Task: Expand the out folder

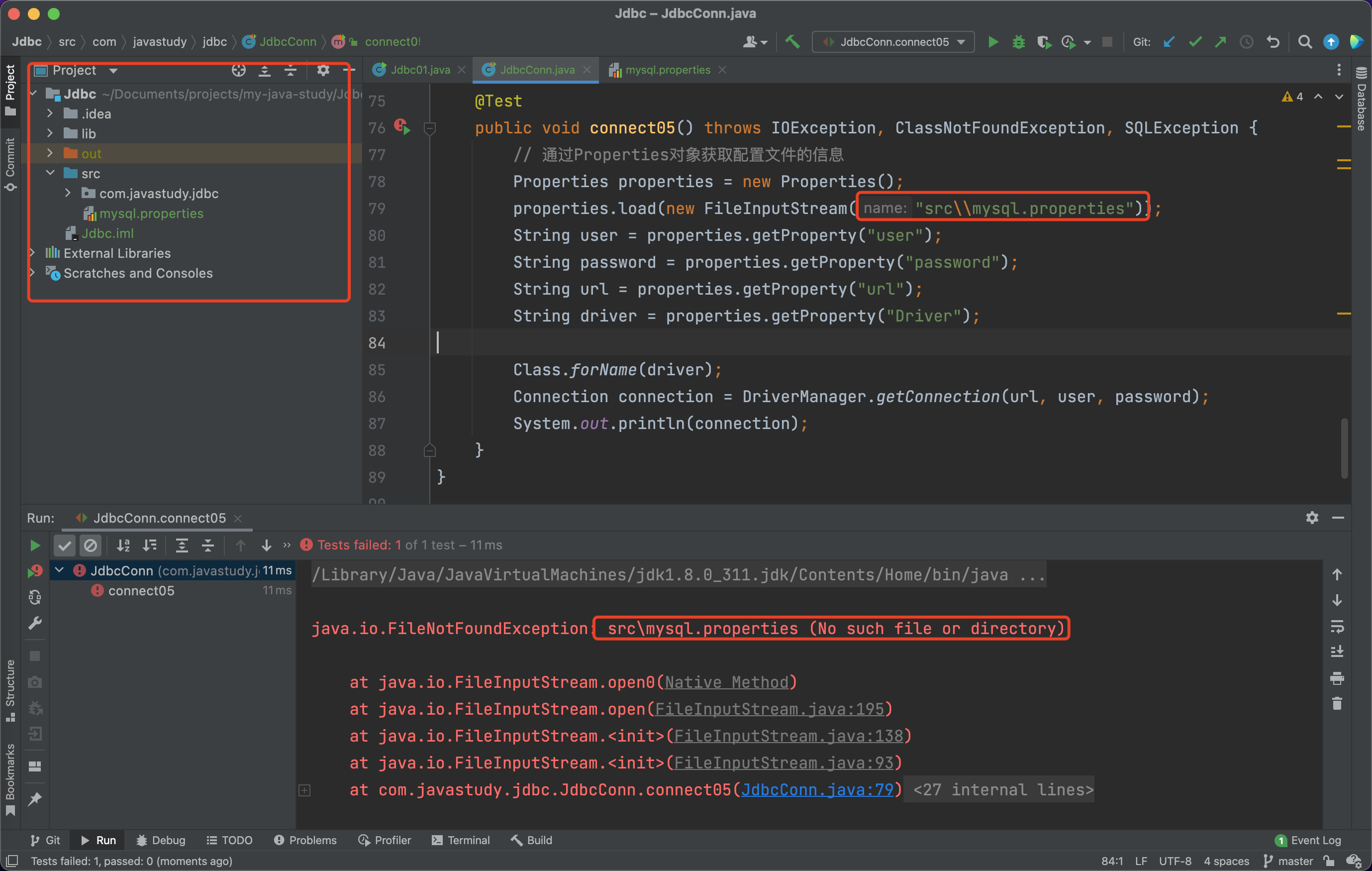Action: pyautogui.click(x=50, y=153)
